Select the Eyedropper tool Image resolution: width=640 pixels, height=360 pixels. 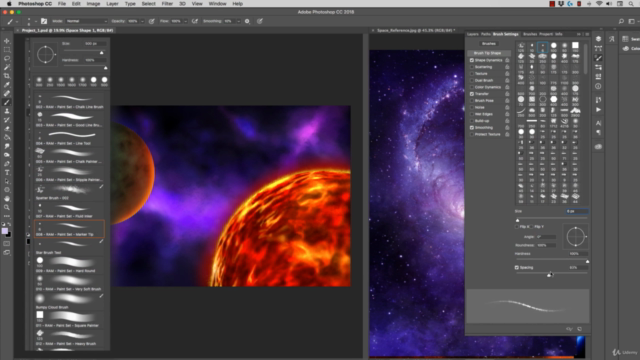point(7,85)
